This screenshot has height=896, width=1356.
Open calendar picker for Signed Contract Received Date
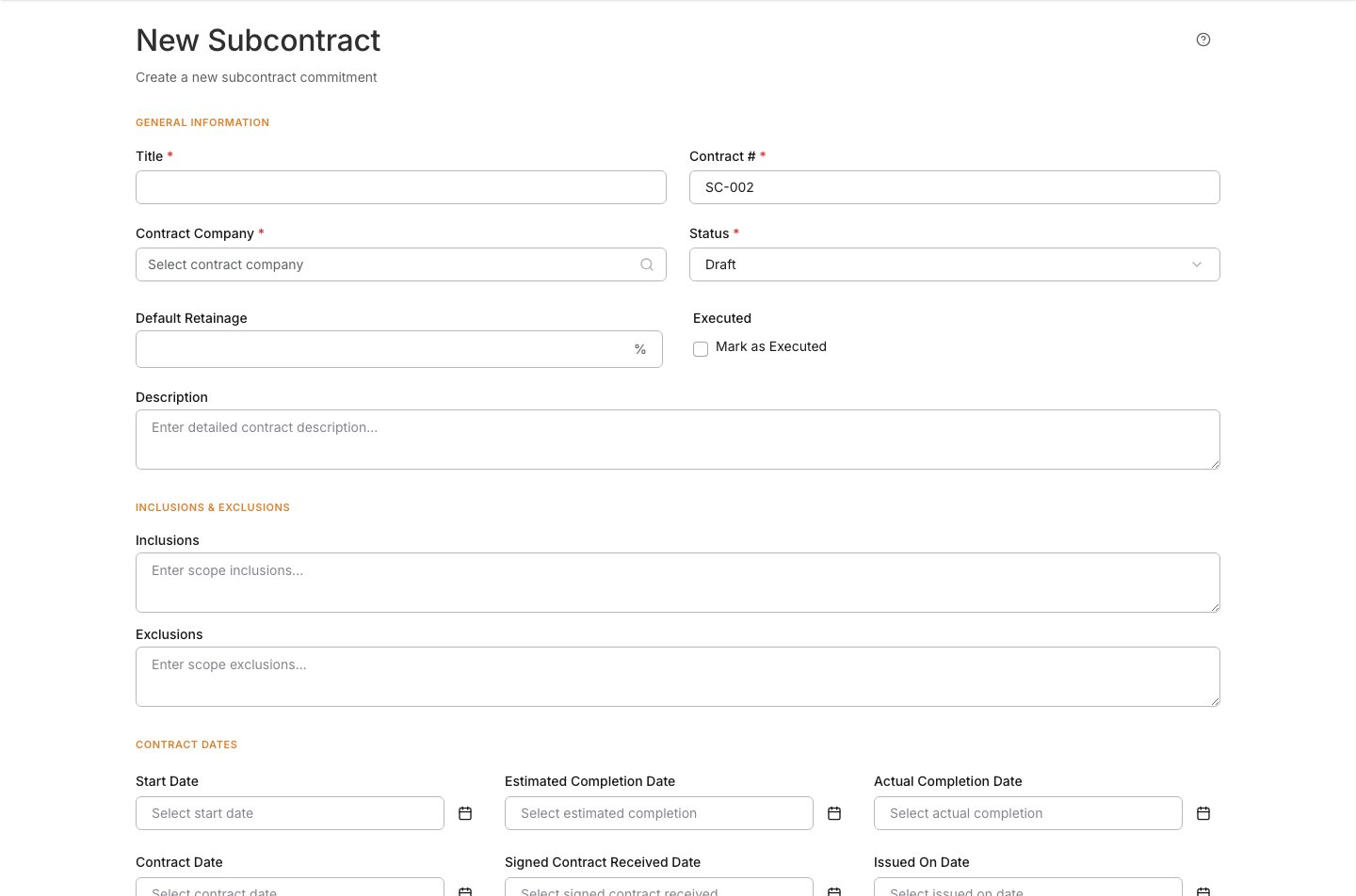coord(834,890)
